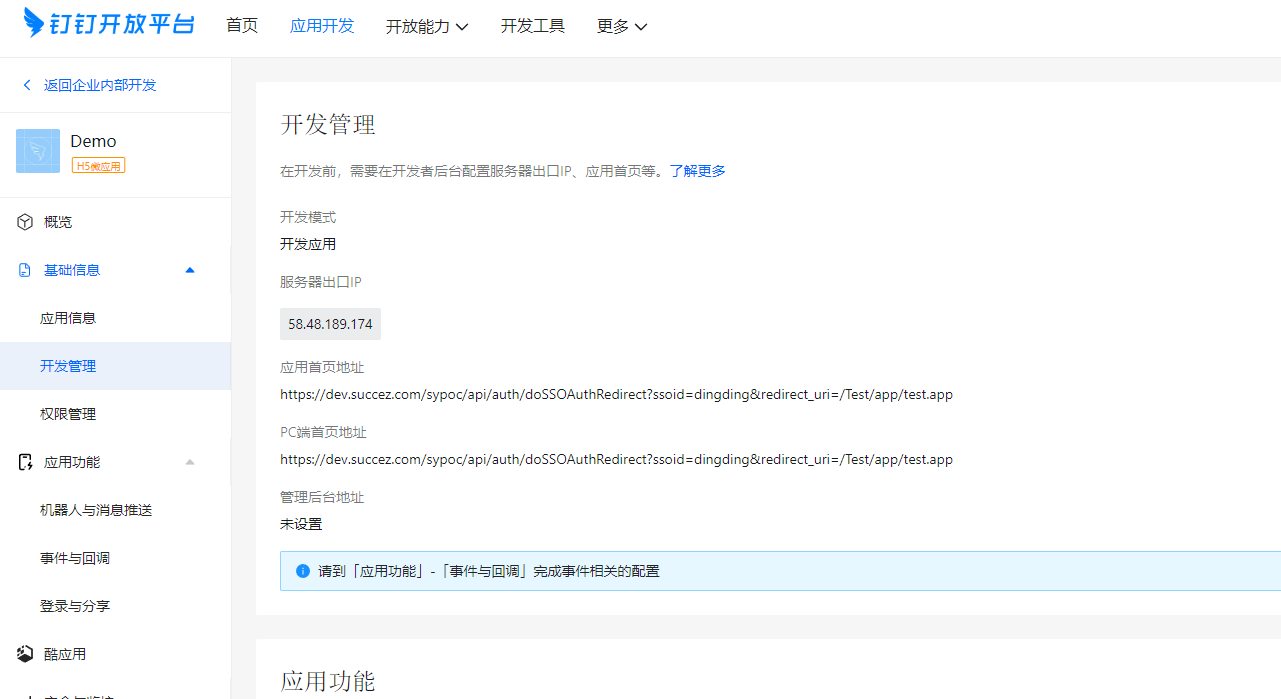Collapse the 基础信息 section
The width and height of the screenshot is (1281, 699).
click(x=189, y=269)
